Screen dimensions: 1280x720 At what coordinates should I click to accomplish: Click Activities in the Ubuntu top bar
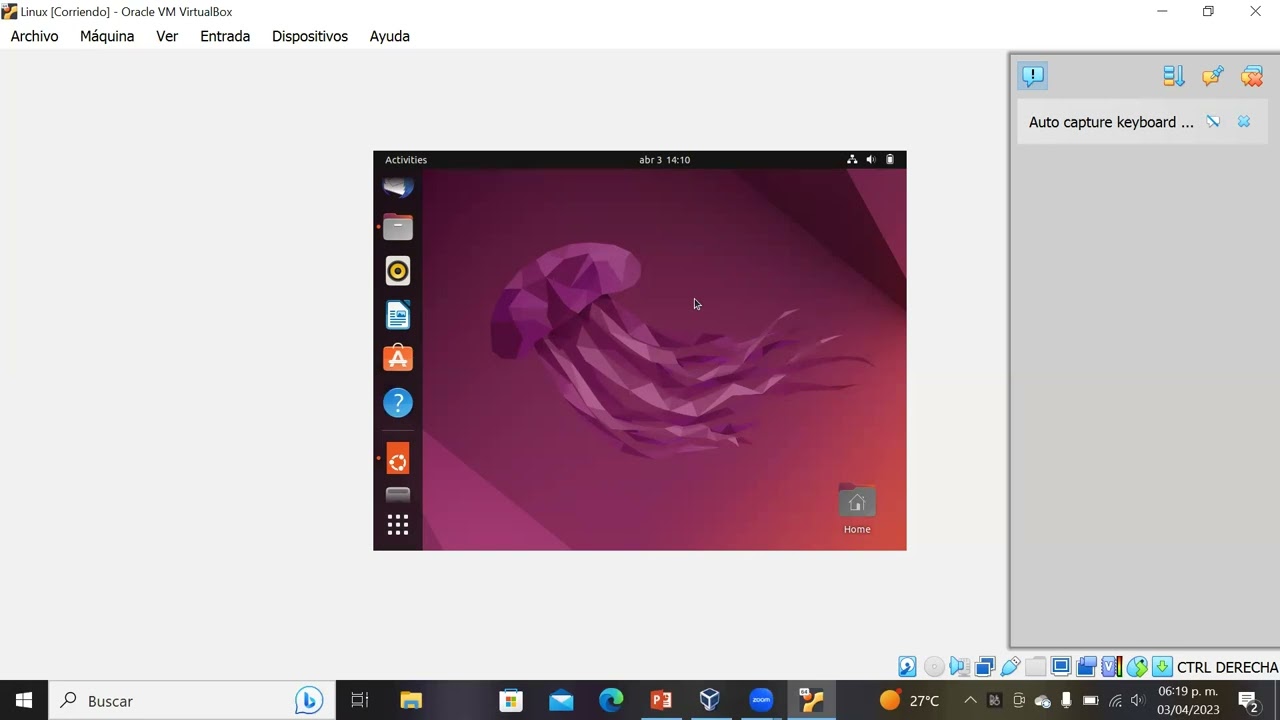(406, 160)
